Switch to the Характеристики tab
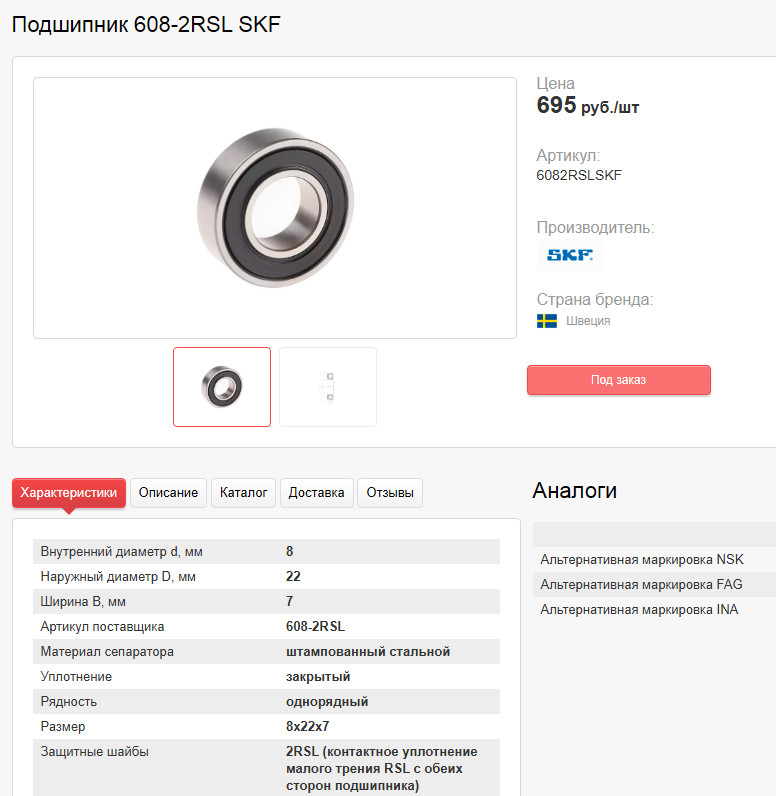 (69, 492)
